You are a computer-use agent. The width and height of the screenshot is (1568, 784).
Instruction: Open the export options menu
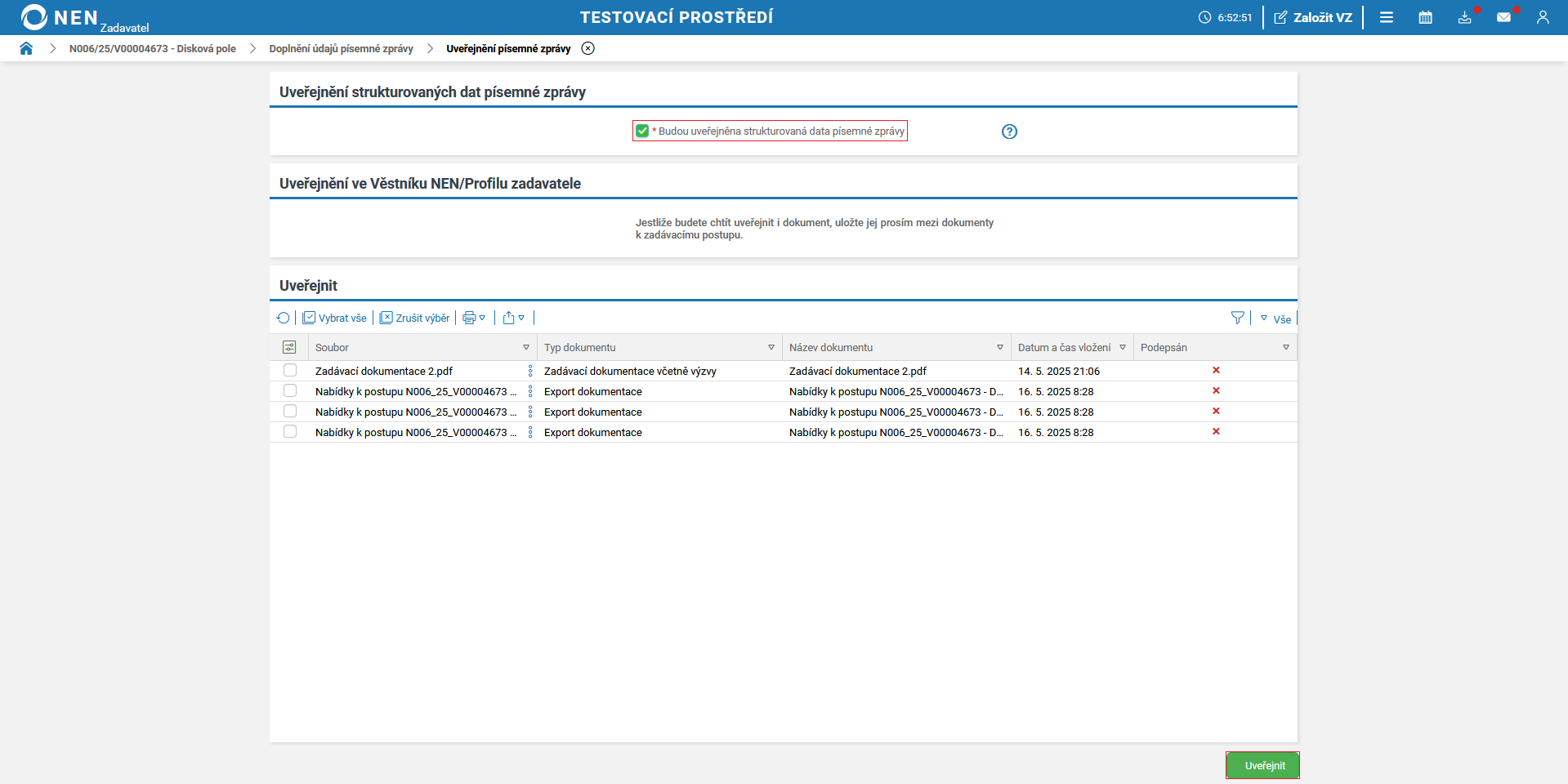[514, 318]
